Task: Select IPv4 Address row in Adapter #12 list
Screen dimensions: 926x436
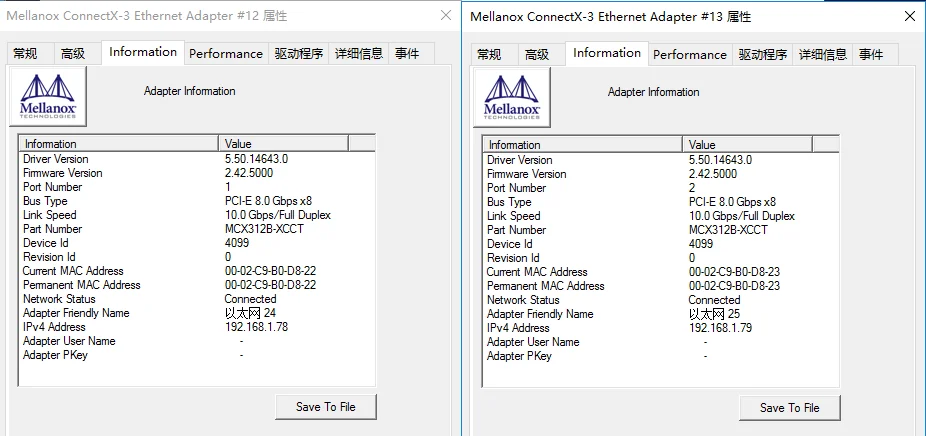Action: (197, 327)
